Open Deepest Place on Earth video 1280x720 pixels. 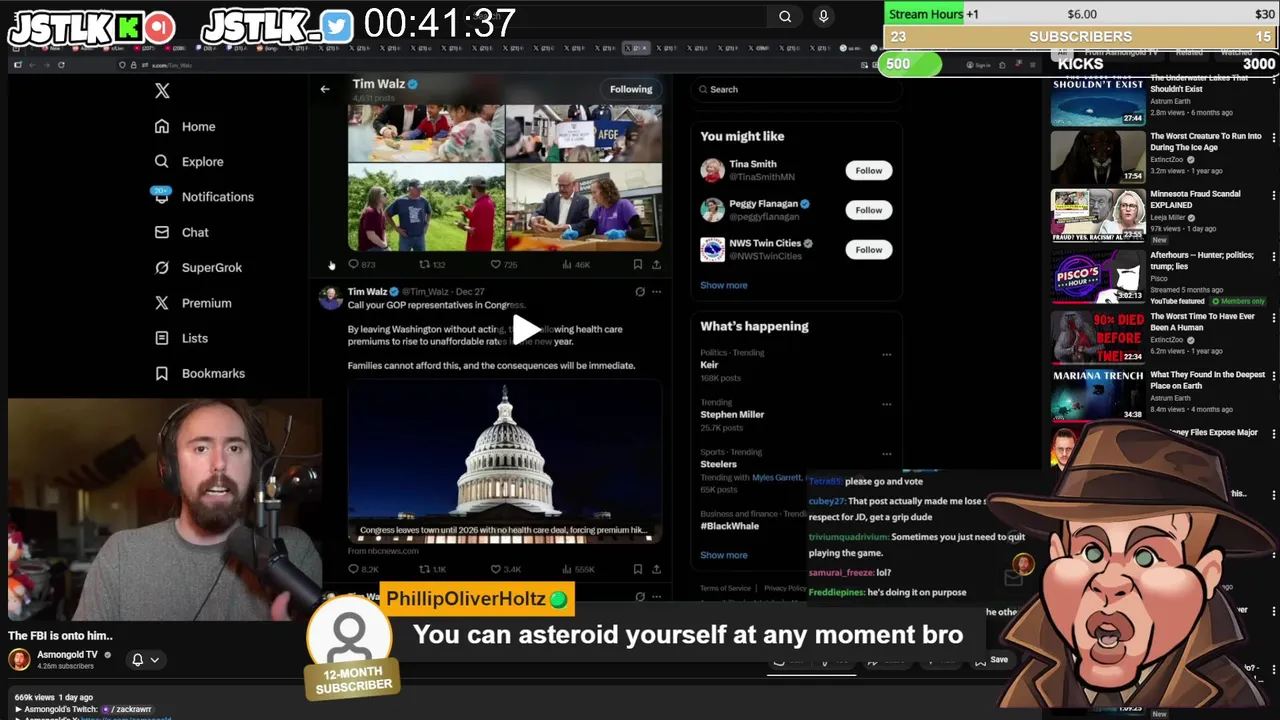tap(1098, 396)
